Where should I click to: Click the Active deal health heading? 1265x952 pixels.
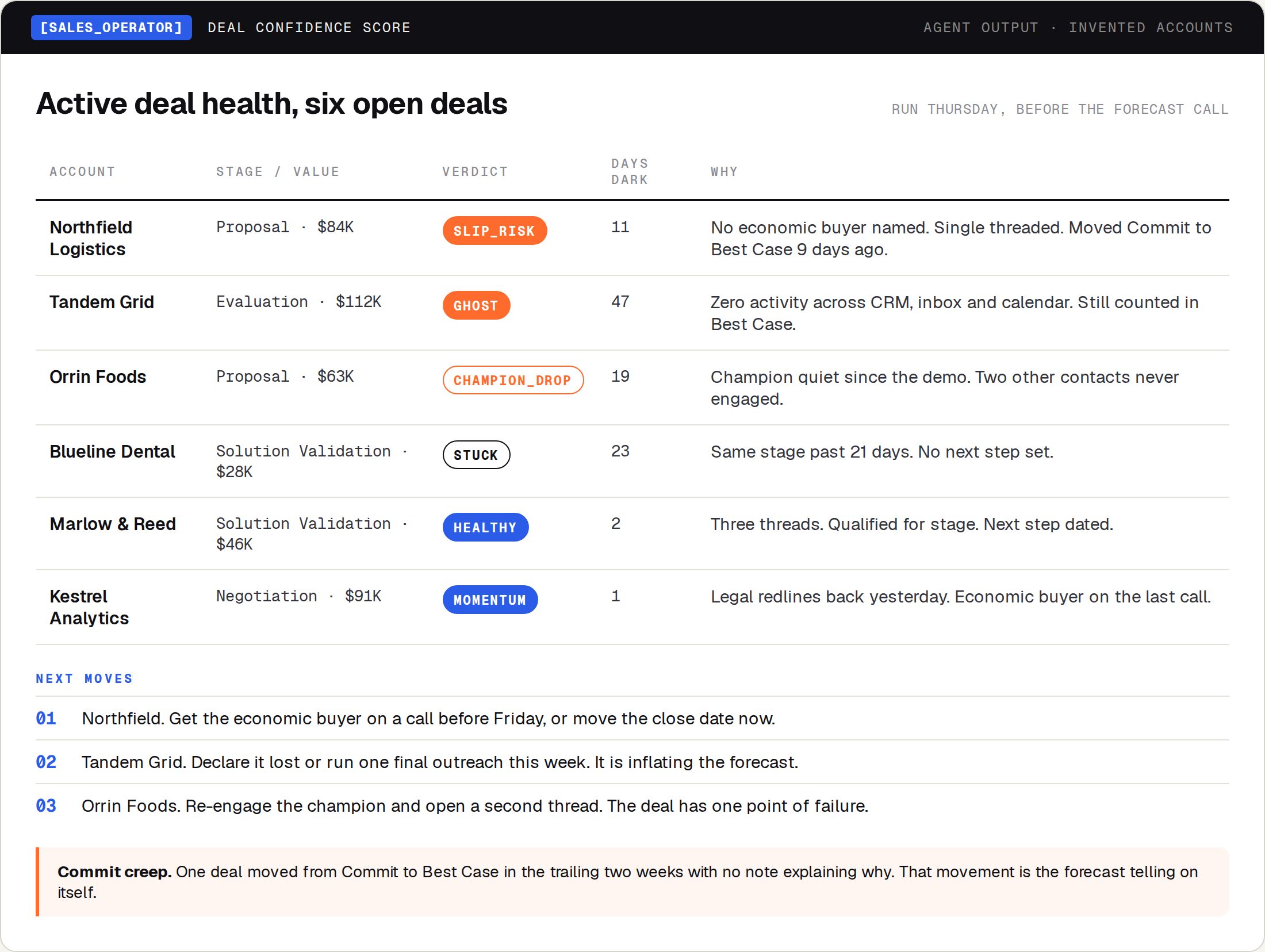pos(271,103)
